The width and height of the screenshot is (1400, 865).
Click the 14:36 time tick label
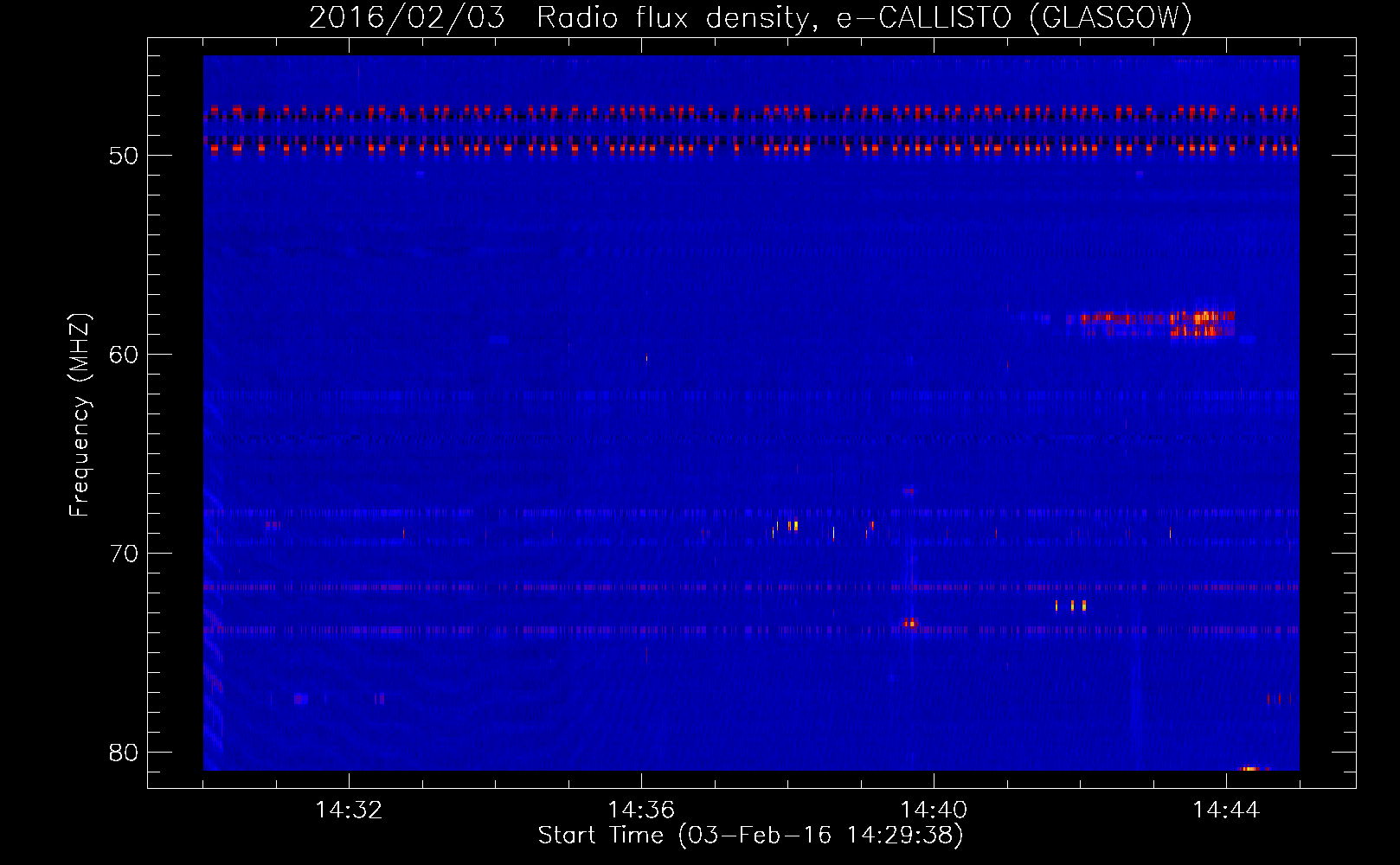641,811
